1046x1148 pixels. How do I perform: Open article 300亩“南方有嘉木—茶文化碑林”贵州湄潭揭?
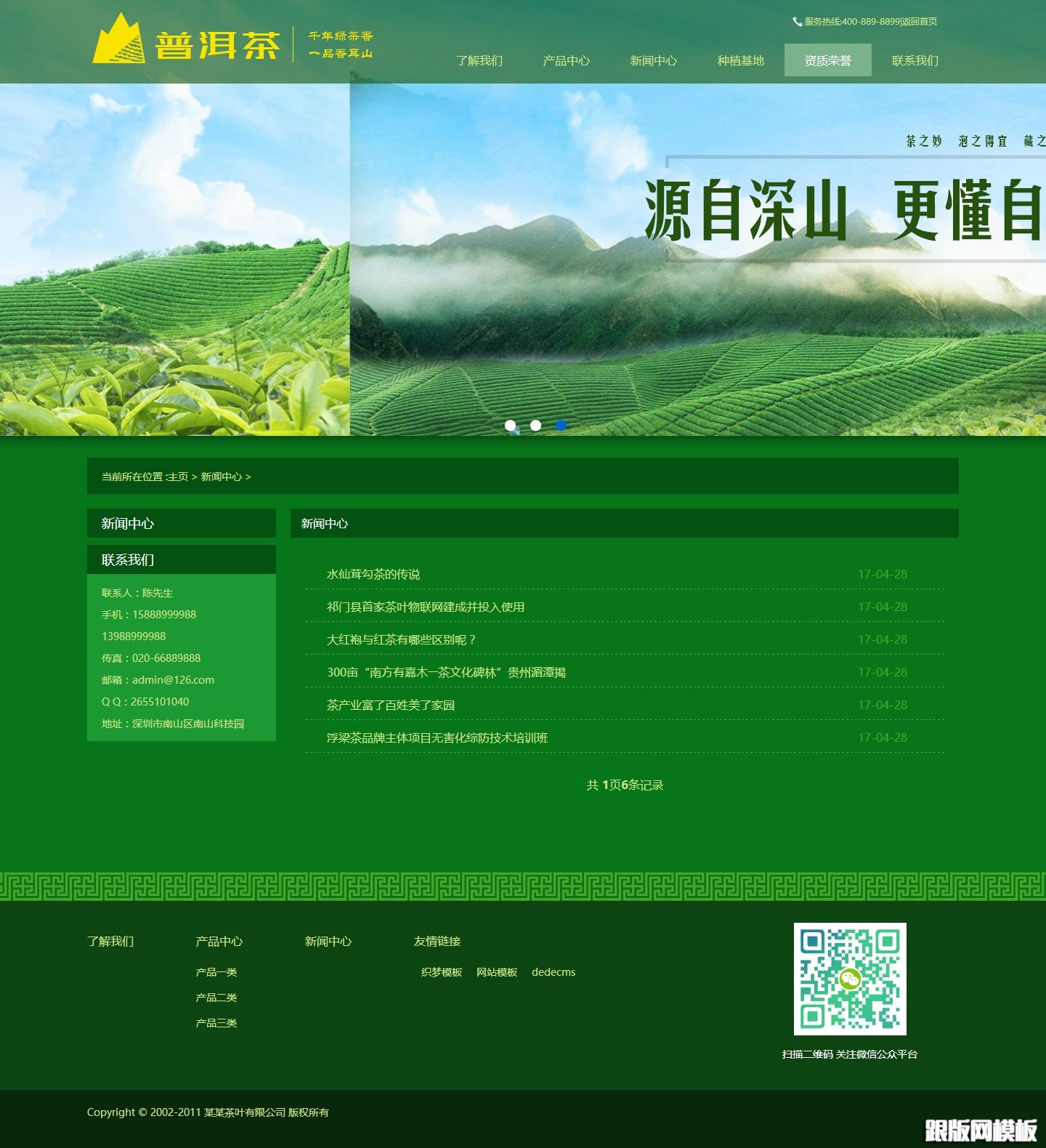[446, 672]
